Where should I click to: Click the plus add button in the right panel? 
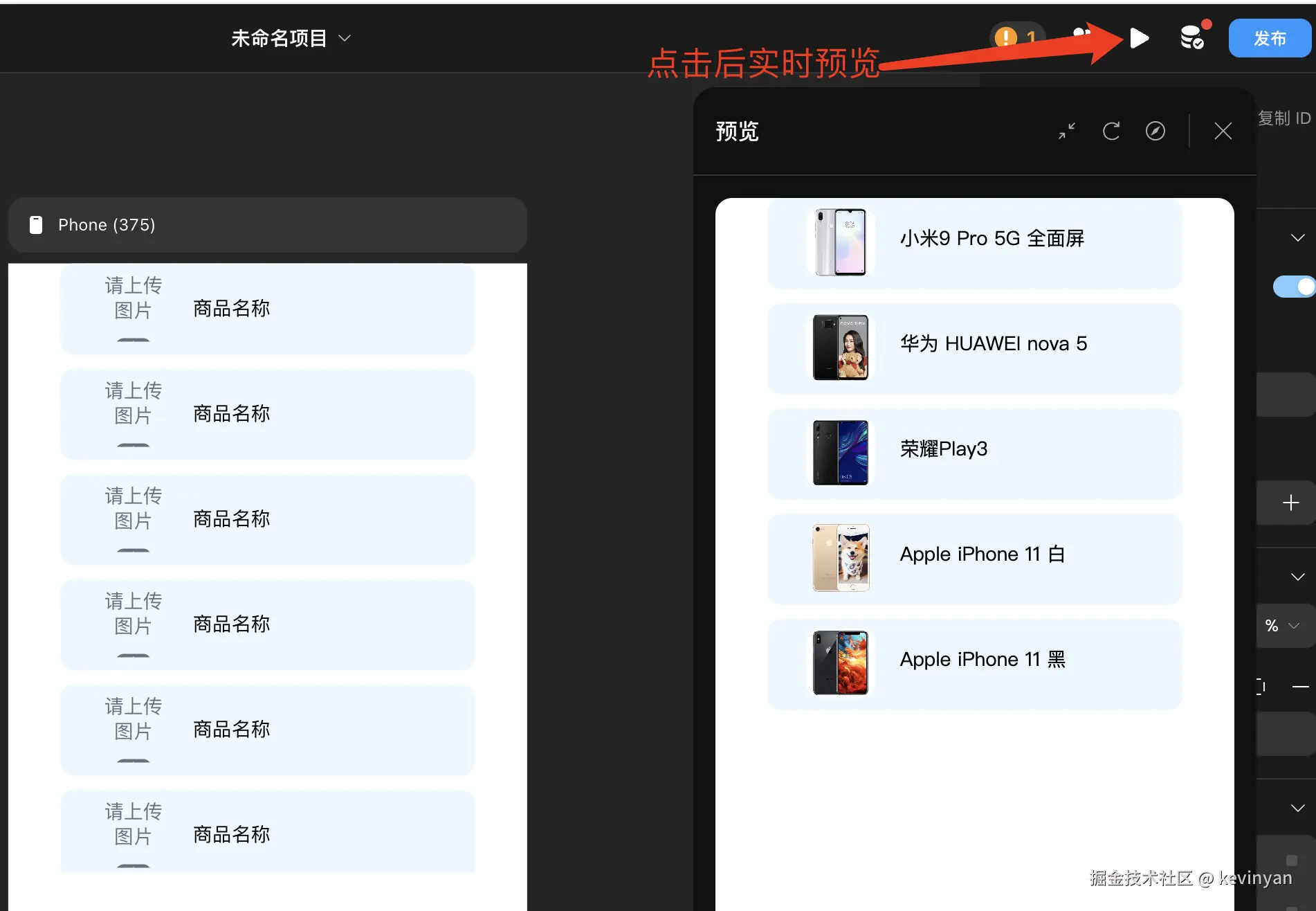click(x=1290, y=503)
